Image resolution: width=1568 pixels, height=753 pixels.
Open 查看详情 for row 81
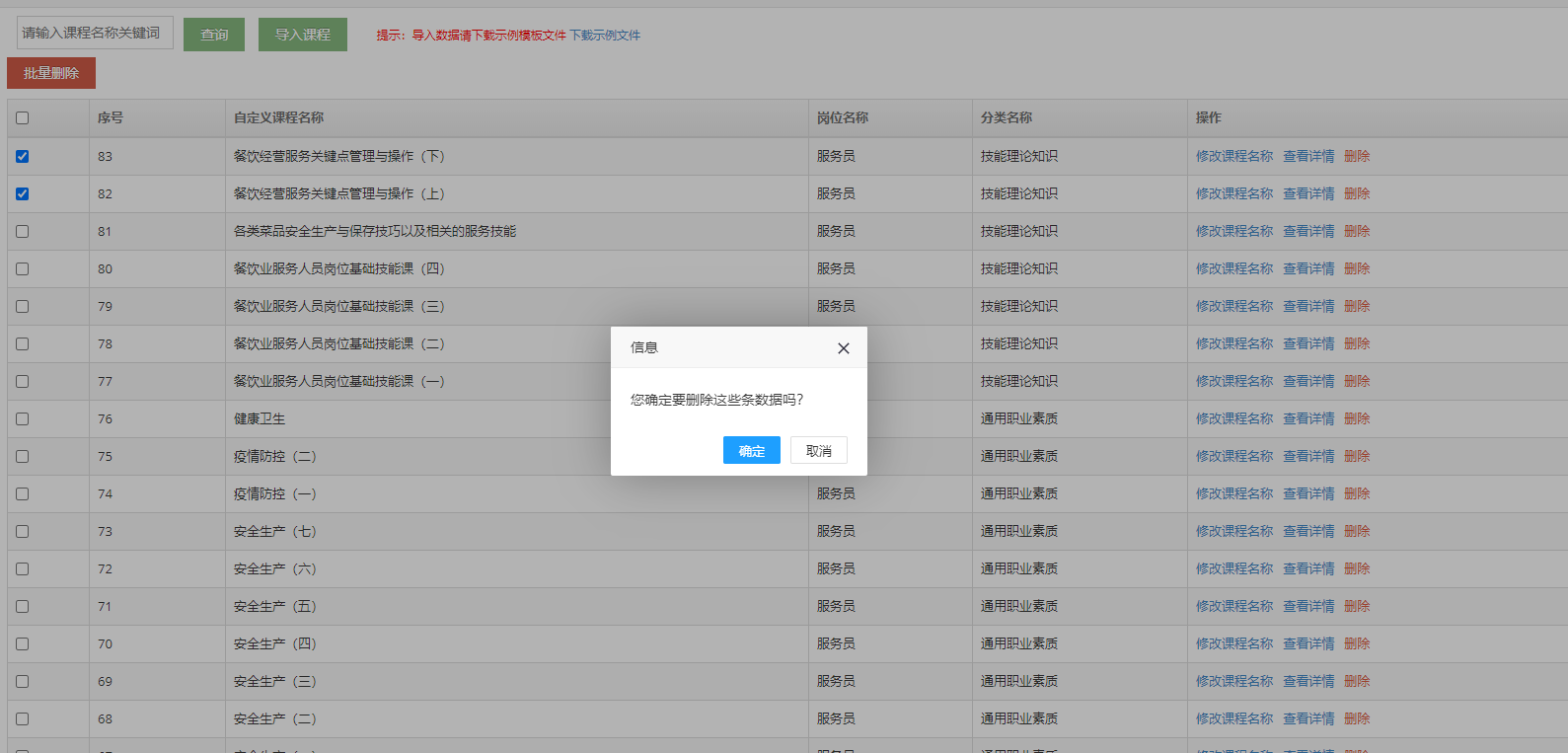(x=1307, y=231)
